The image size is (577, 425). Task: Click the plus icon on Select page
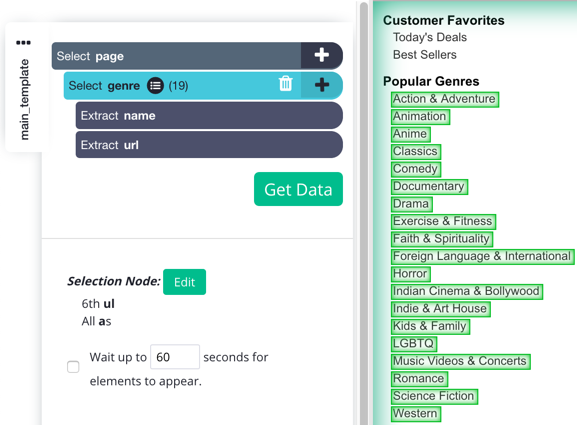[322, 56]
